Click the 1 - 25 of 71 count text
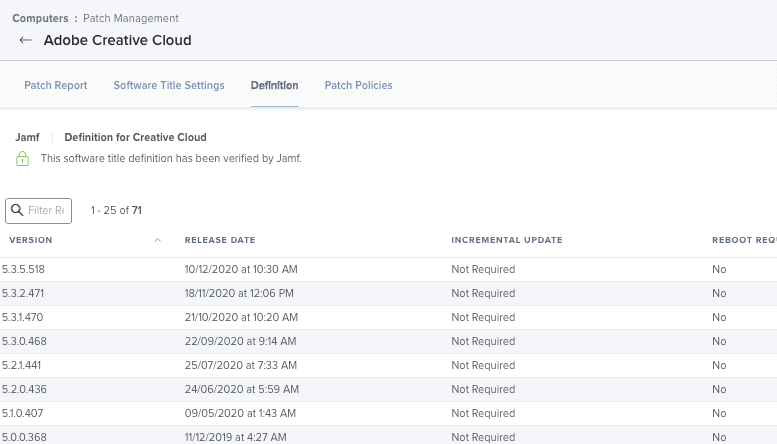This screenshot has height=444, width=777. point(116,210)
